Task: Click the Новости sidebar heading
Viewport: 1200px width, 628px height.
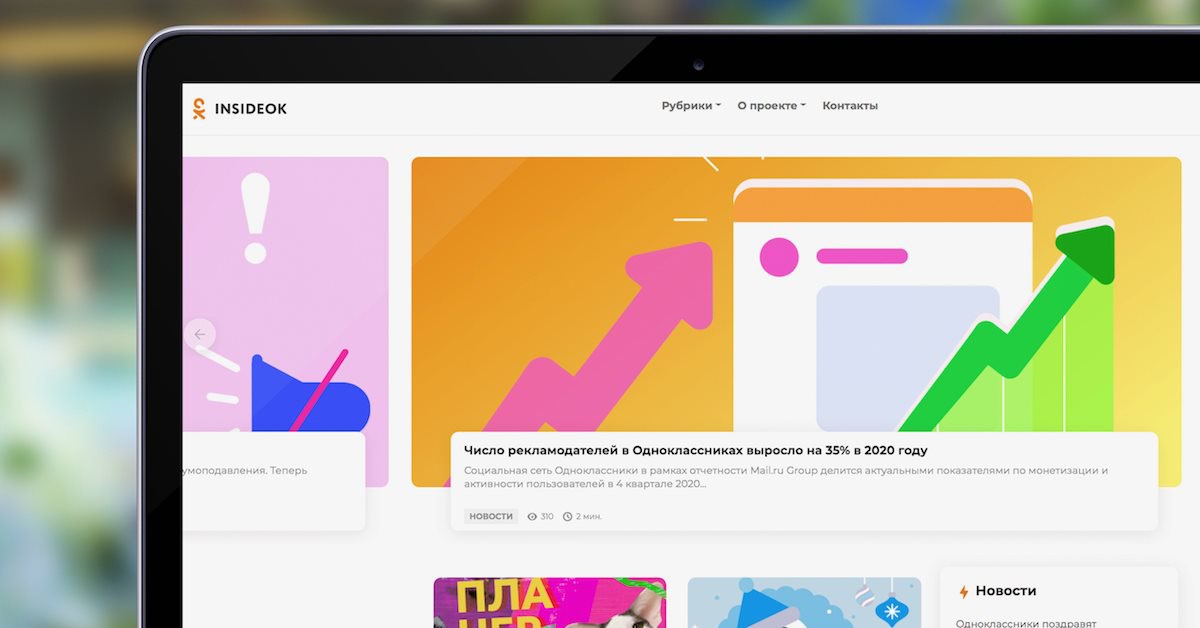Action: tap(1006, 591)
